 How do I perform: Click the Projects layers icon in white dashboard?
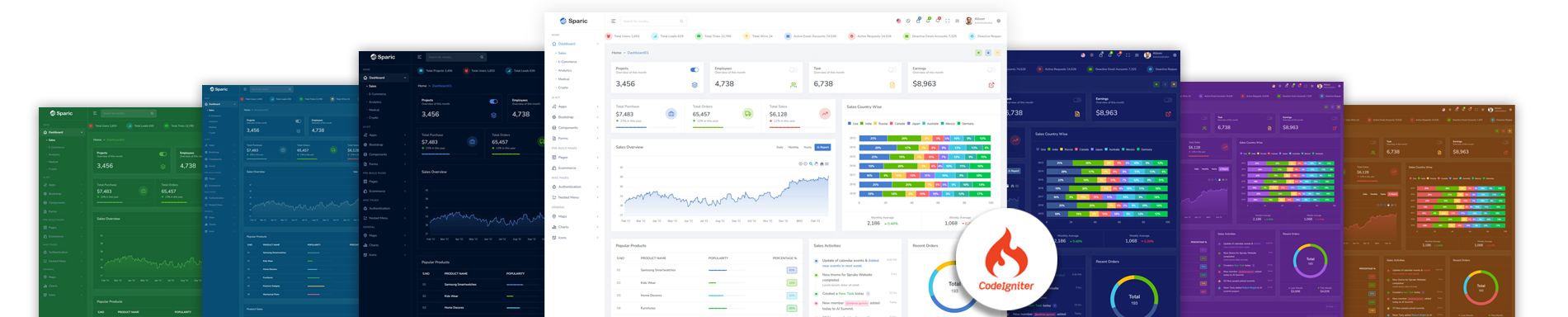[695, 84]
